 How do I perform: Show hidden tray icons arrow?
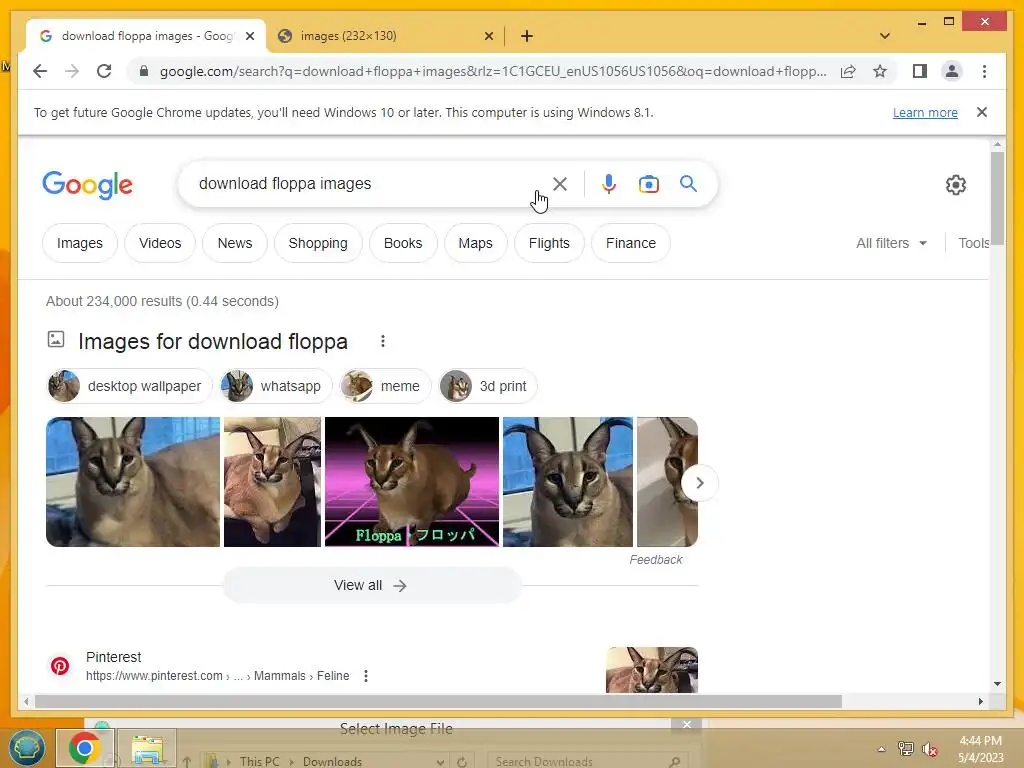881,749
